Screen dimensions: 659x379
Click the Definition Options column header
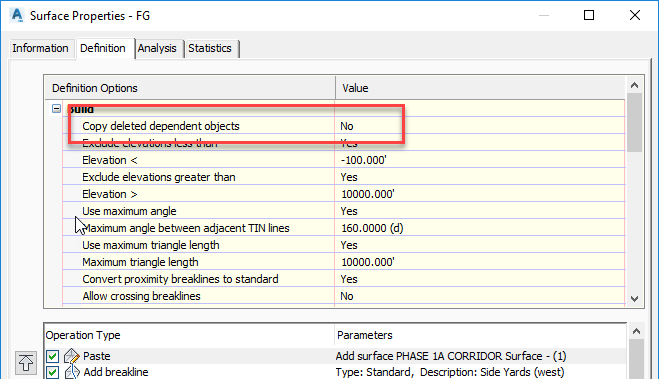[190, 88]
